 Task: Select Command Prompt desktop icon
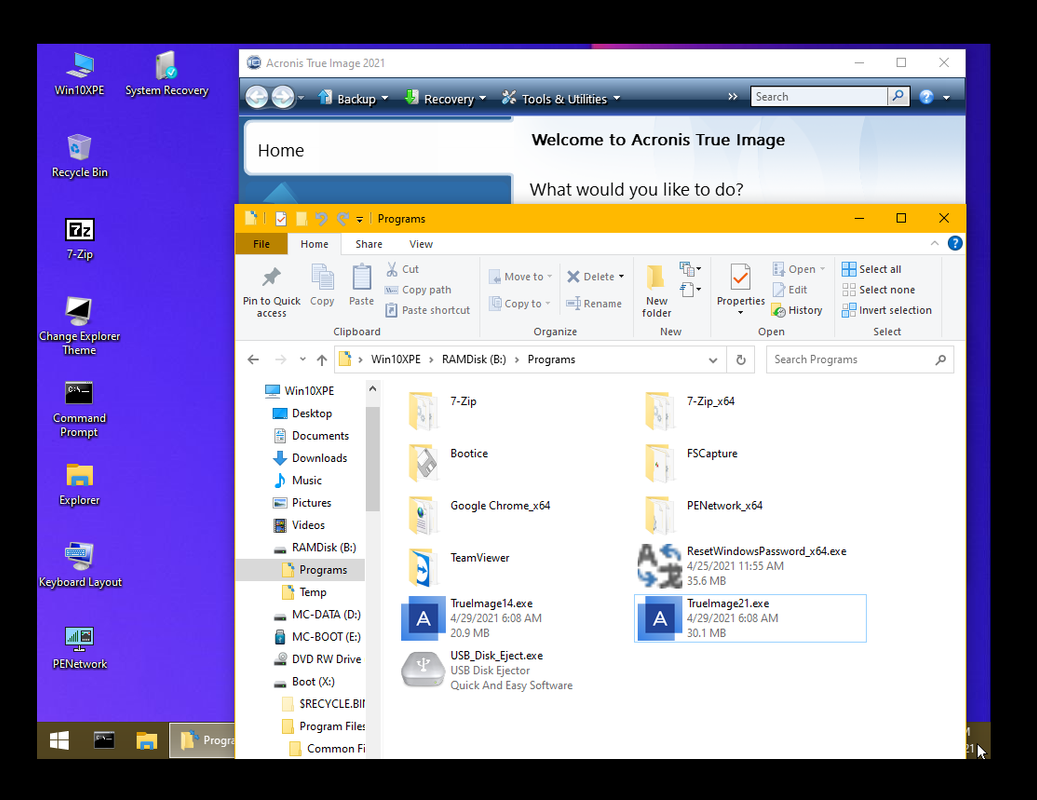[x=79, y=409]
